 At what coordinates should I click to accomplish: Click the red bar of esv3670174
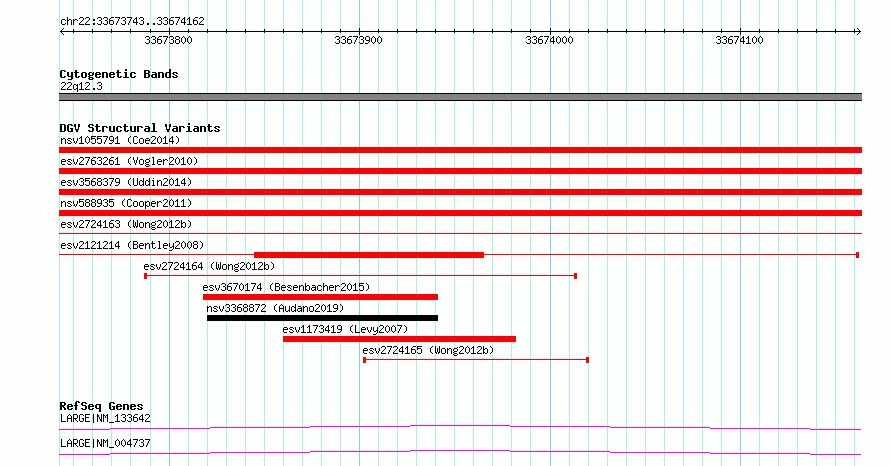pyautogui.click(x=320, y=297)
